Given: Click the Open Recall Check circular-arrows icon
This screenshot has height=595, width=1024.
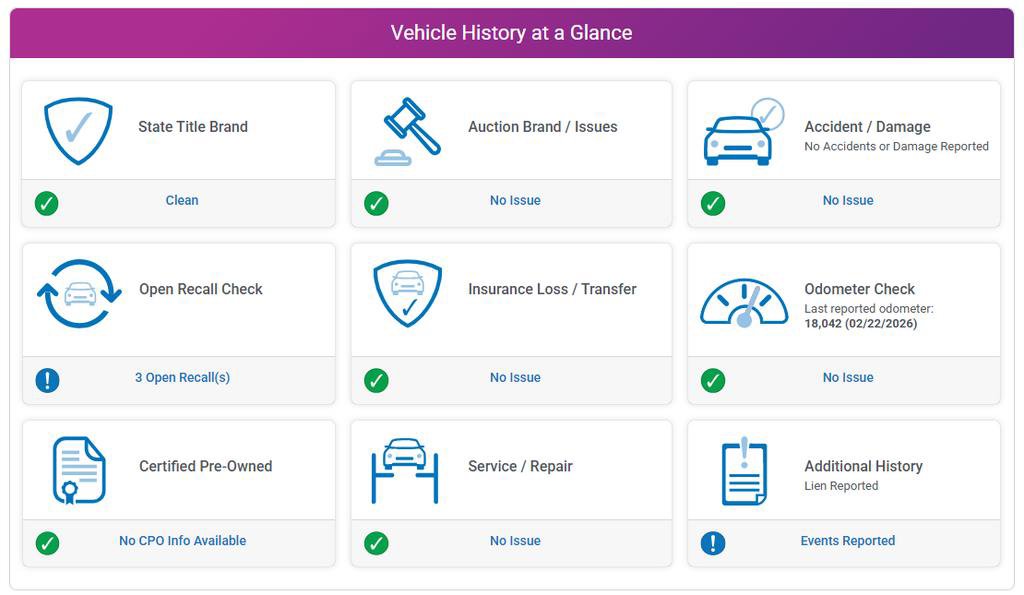Looking at the screenshot, I should pos(79,293).
